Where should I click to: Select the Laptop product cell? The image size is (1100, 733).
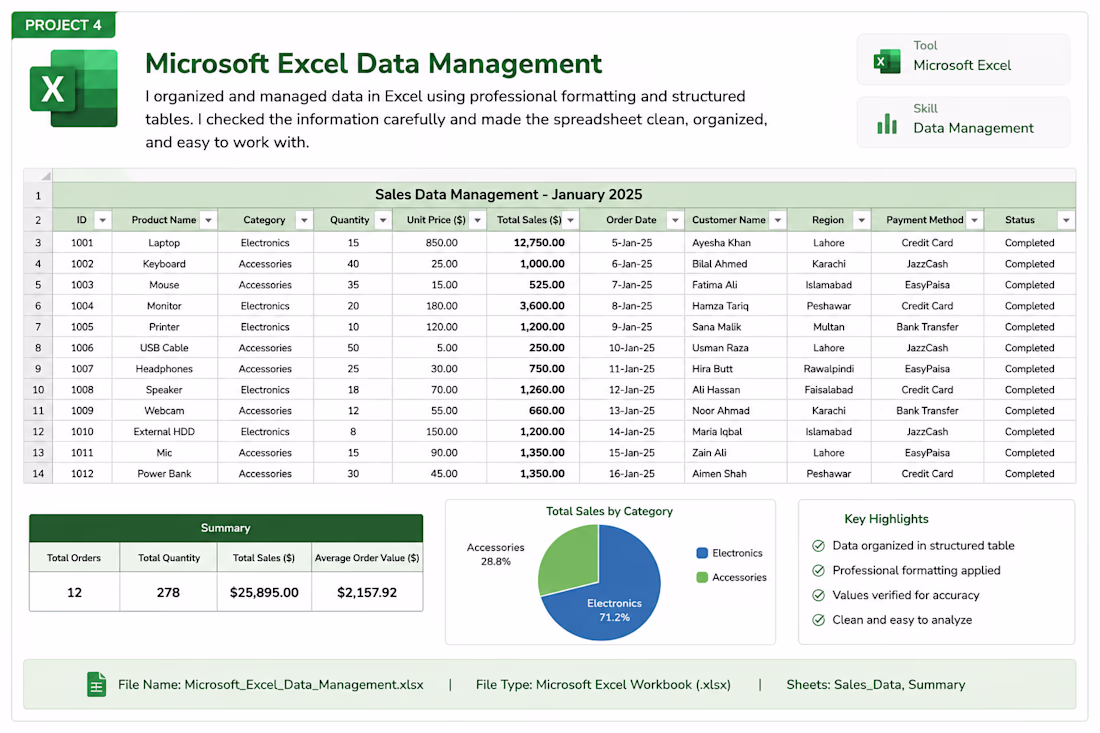tap(164, 243)
